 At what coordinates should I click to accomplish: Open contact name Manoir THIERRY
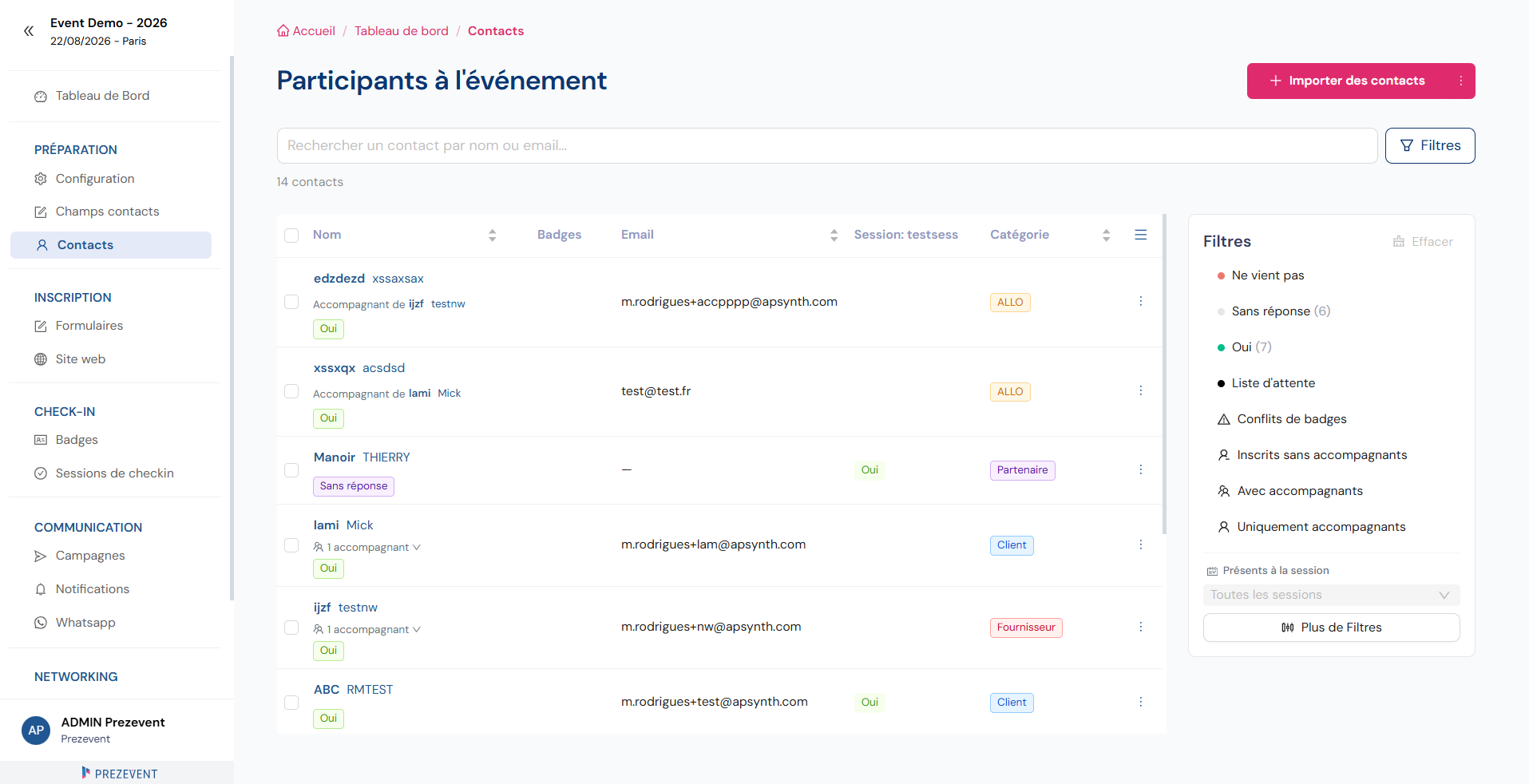pos(362,457)
